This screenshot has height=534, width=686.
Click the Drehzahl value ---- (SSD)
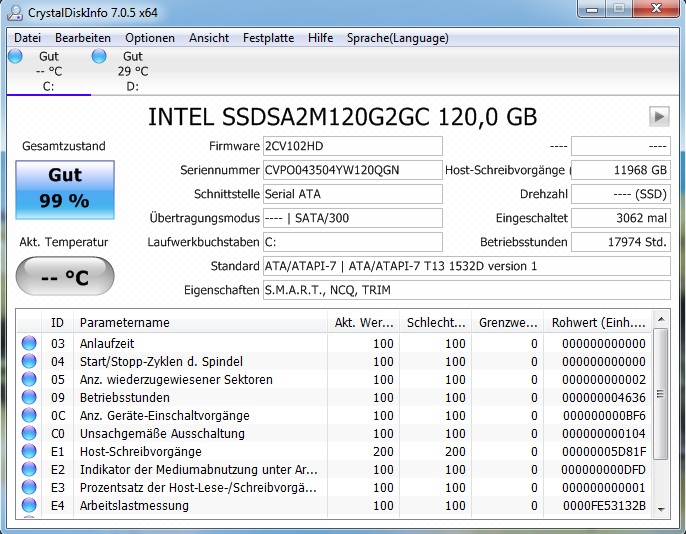(621, 194)
